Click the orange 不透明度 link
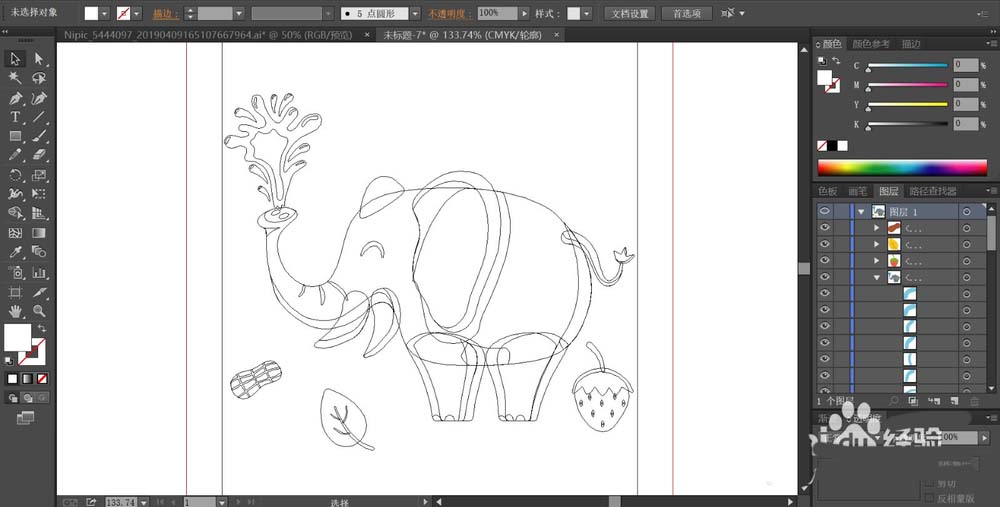Viewport: 1000px width, 507px height. pos(450,13)
